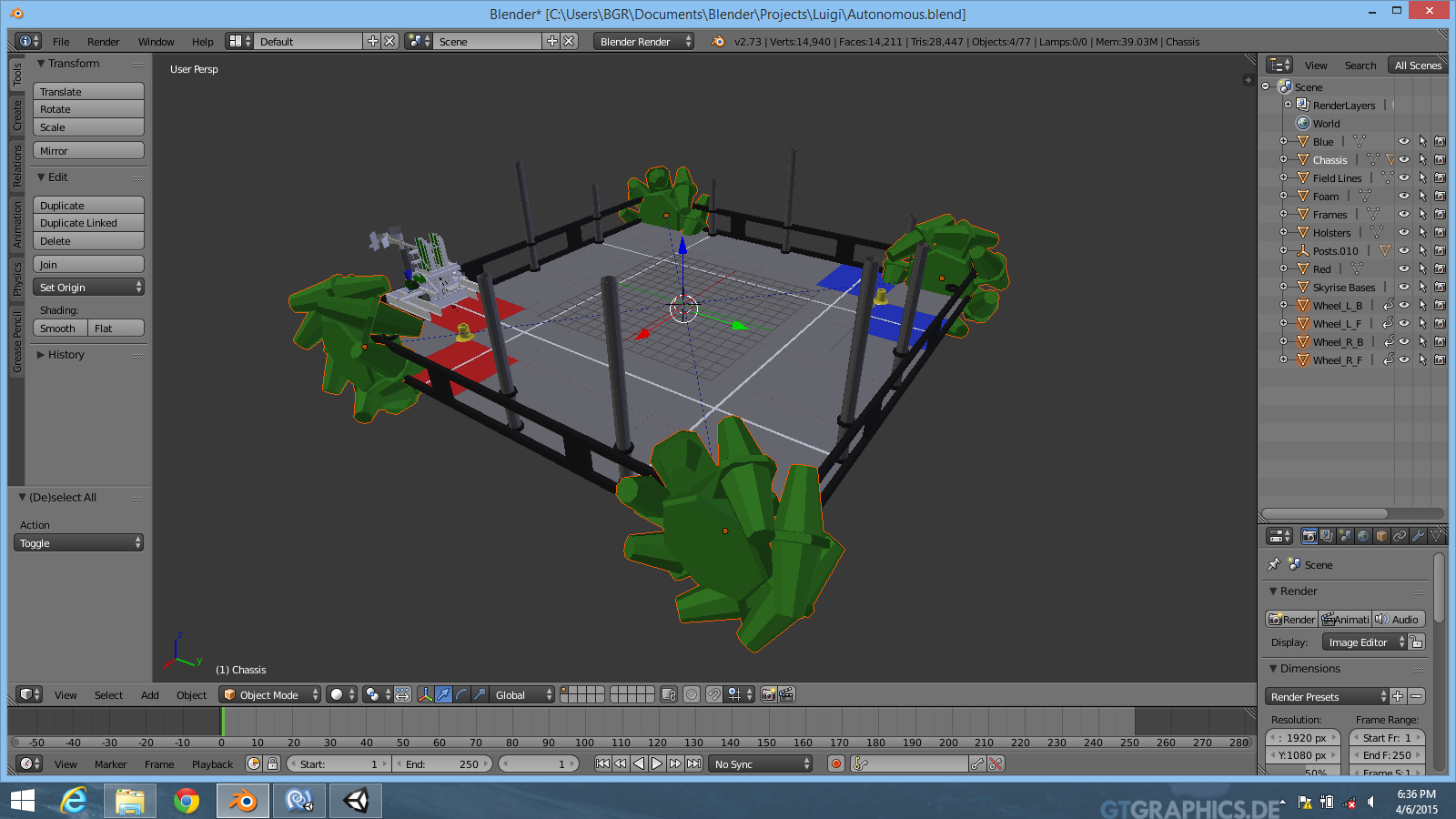
Task: Open the render layers properties tab
Action: (1327, 536)
